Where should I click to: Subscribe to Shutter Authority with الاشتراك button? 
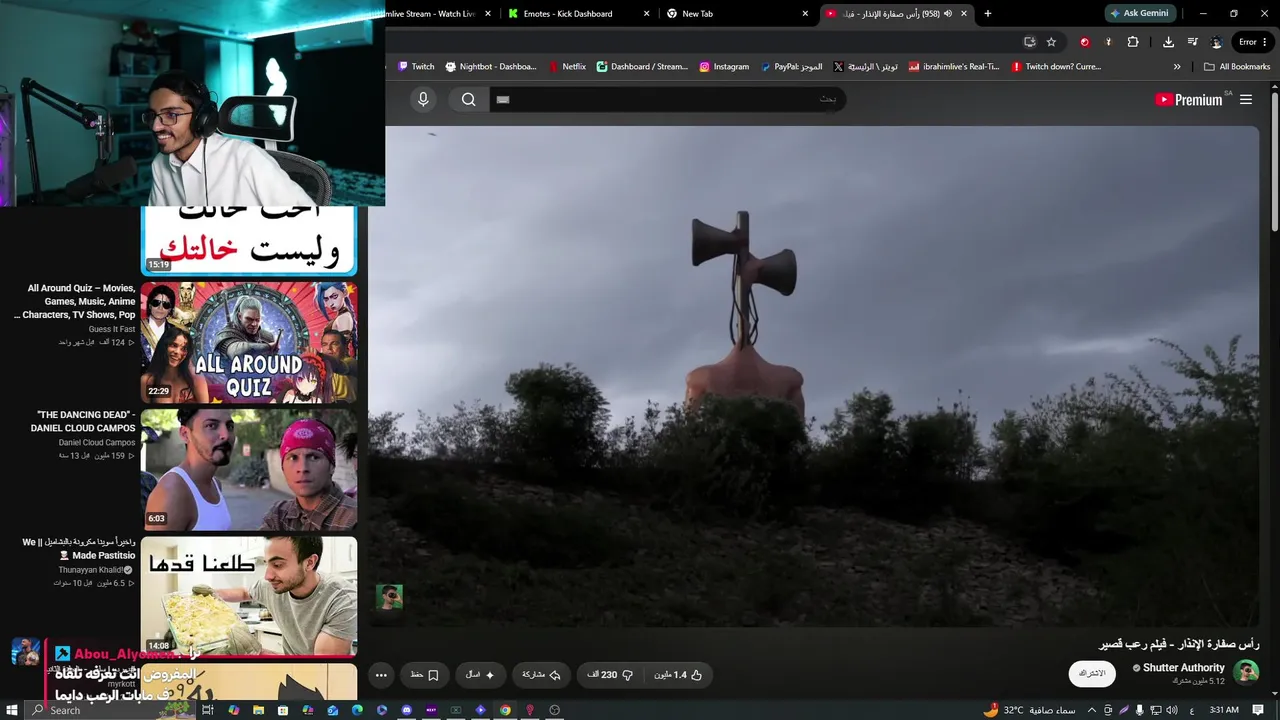[1092, 673]
